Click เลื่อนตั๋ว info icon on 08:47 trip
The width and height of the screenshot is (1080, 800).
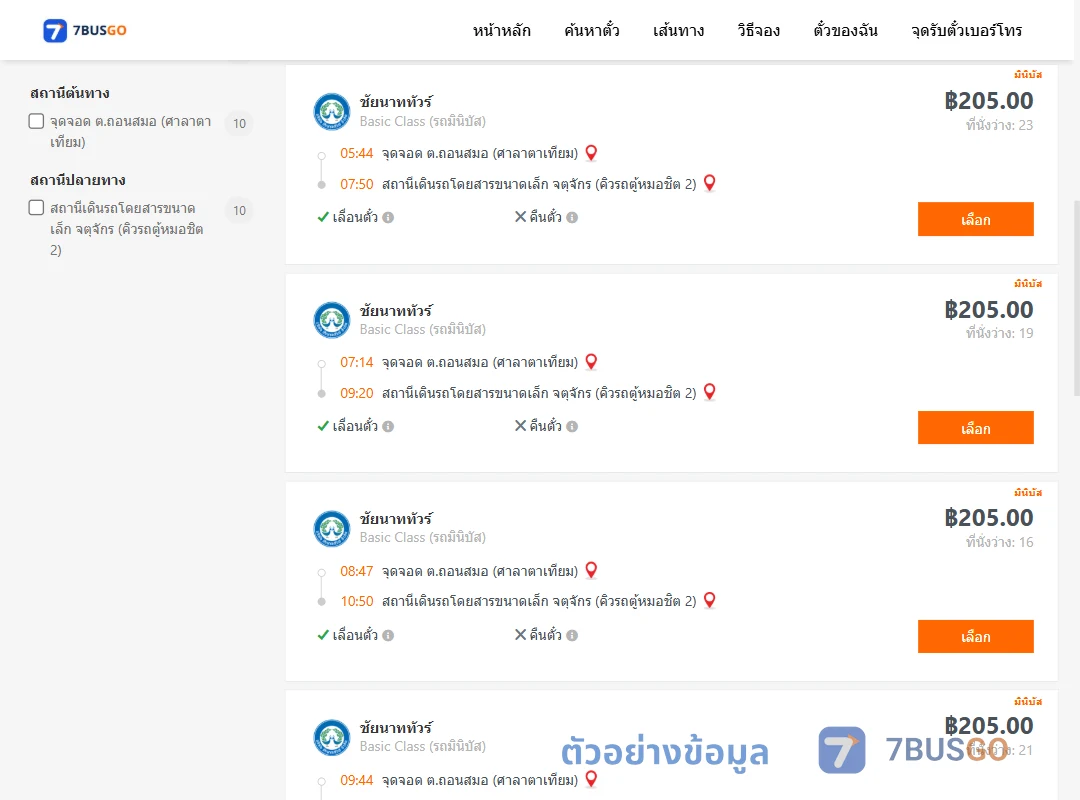(x=388, y=635)
